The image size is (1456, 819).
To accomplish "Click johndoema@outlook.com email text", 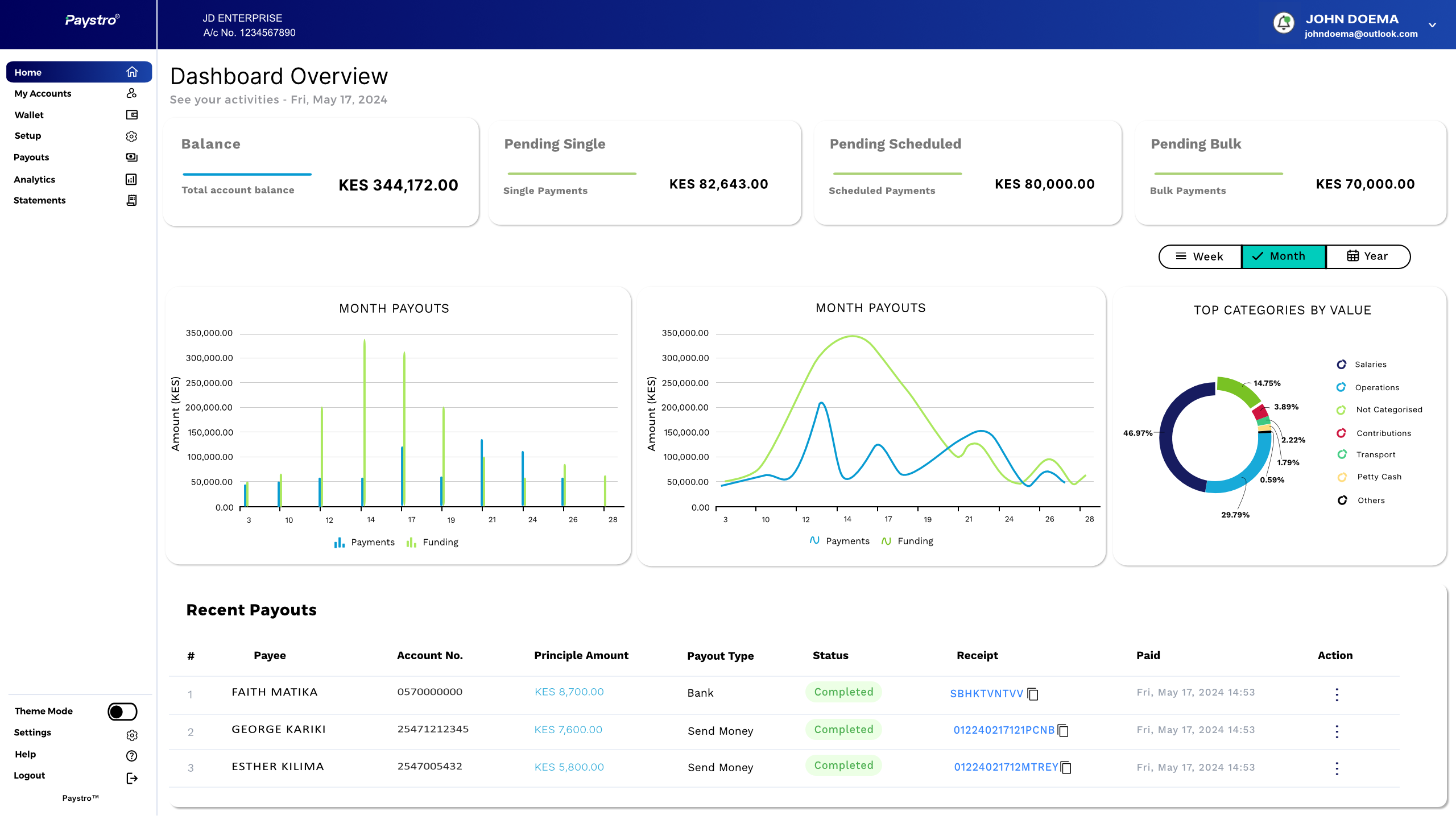I will pos(1361,34).
